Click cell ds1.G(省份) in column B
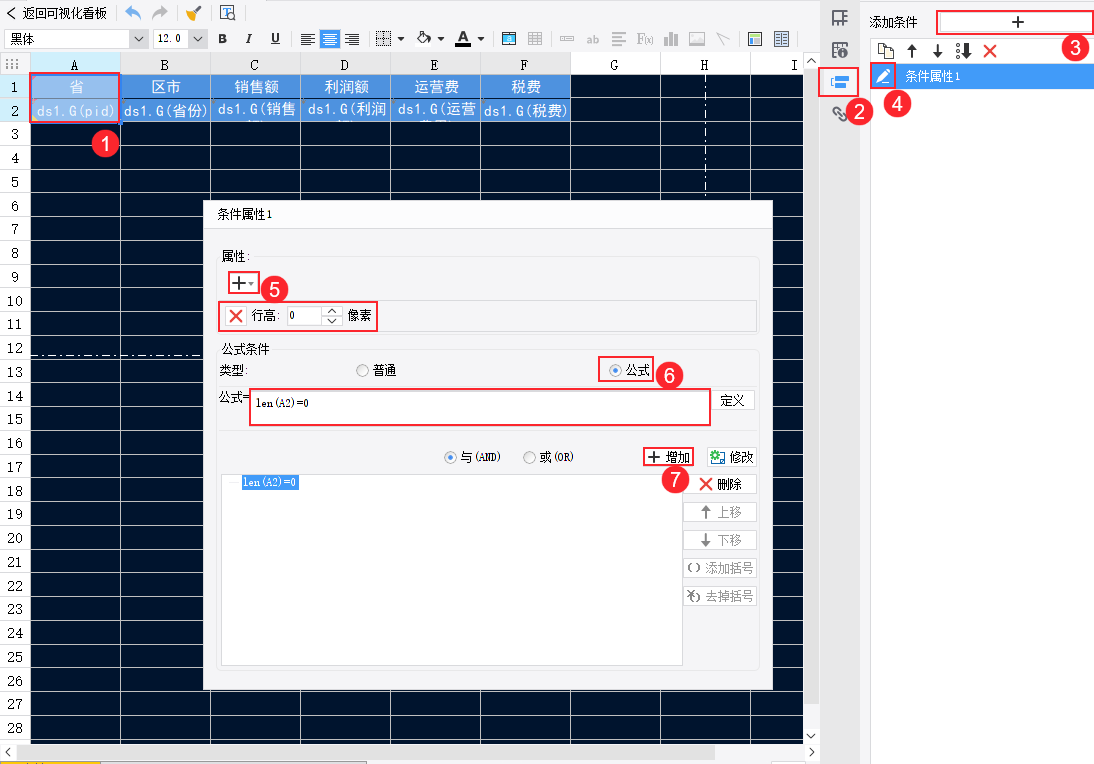This screenshot has width=1094, height=764. pyautogui.click(x=165, y=110)
